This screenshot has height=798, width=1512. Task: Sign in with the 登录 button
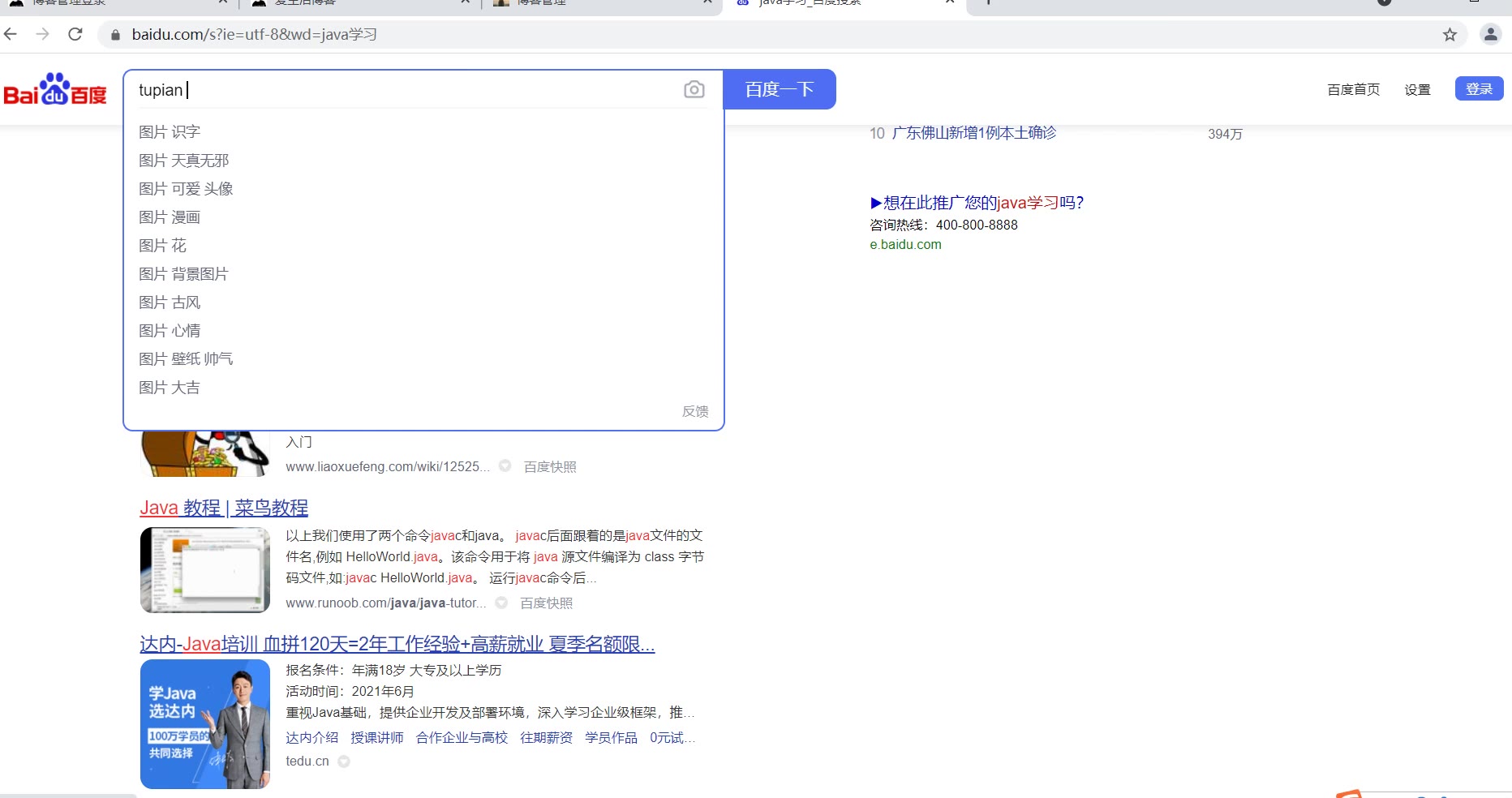point(1479,88)
